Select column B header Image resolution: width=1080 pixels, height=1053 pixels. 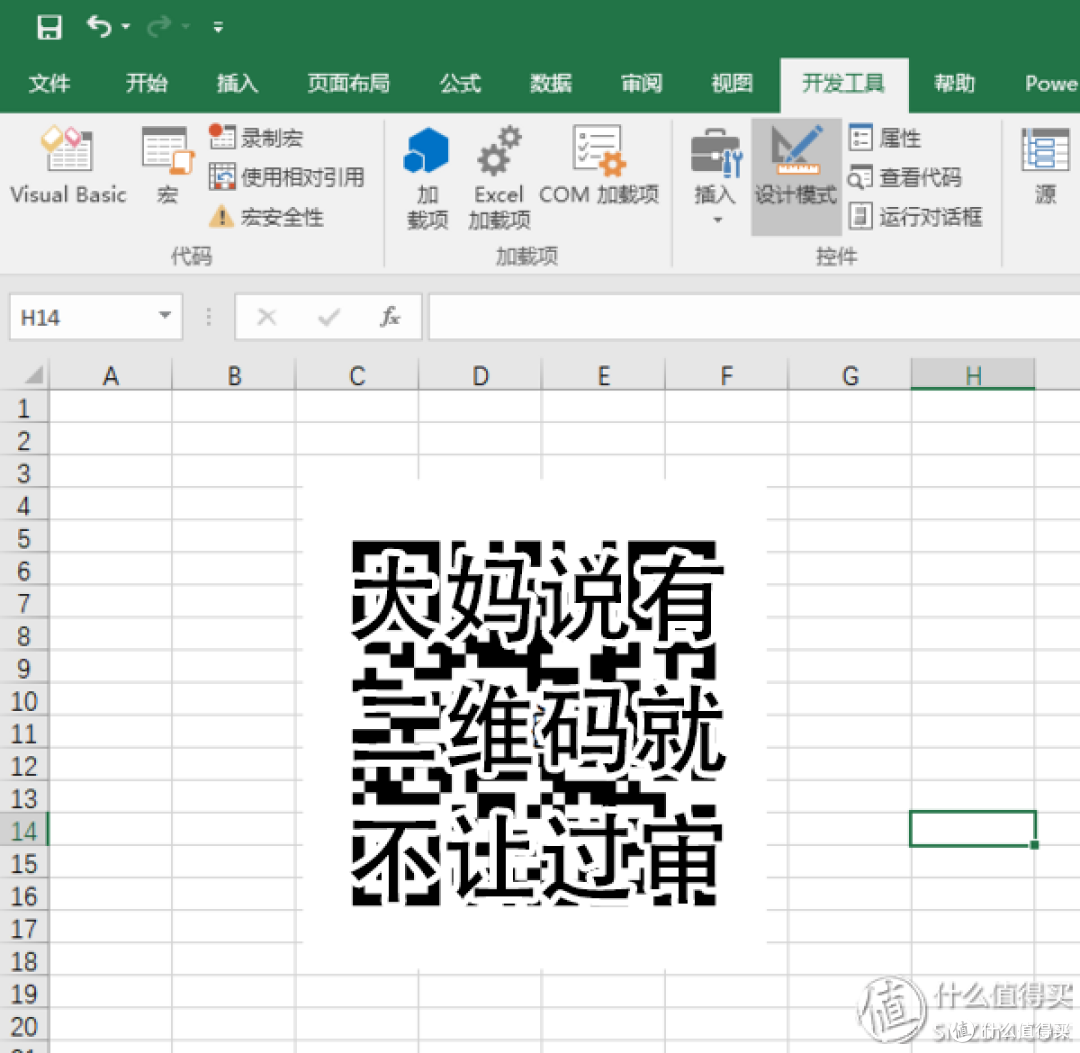pos(234,376)
